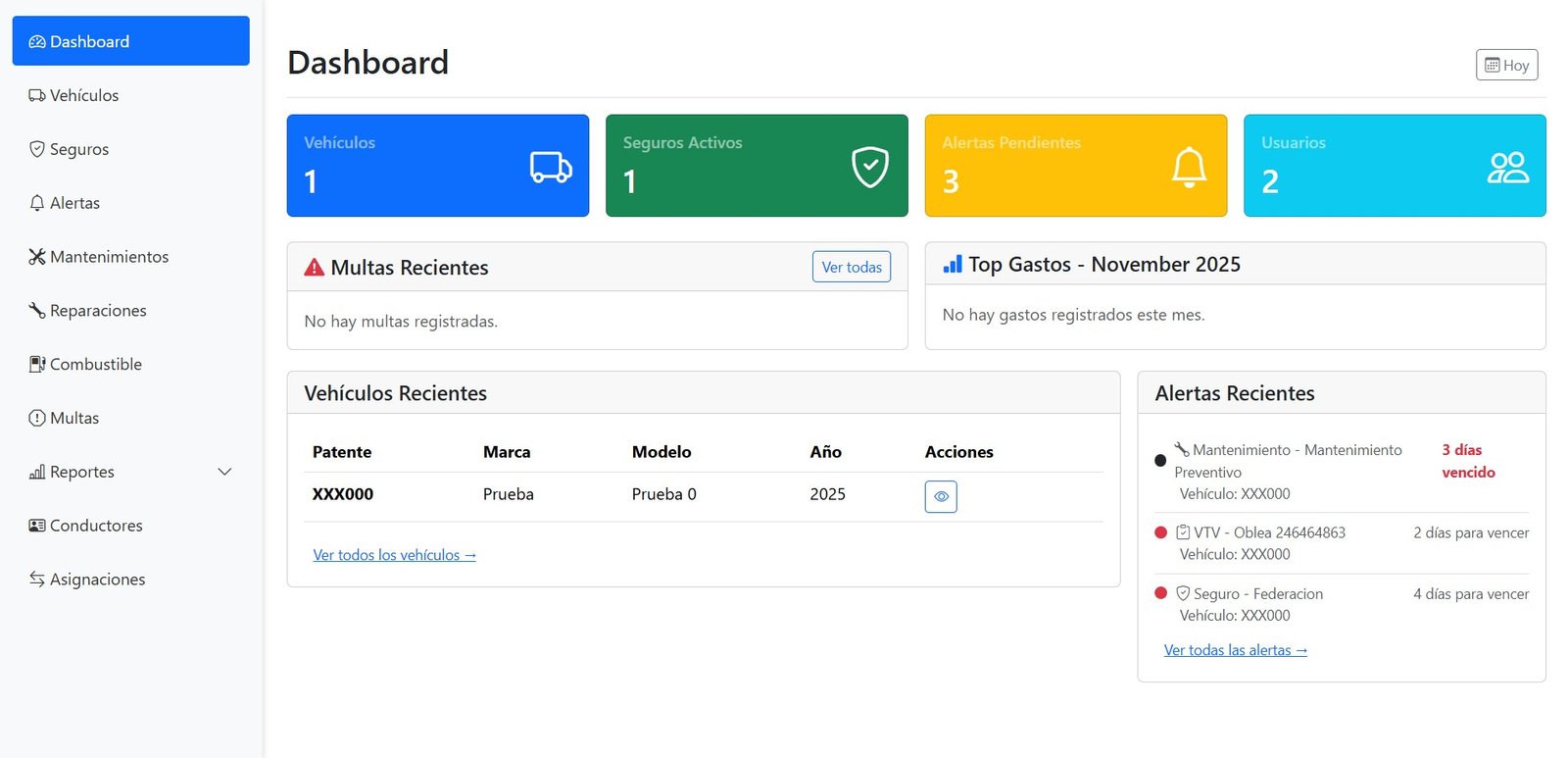Click the XXX000 patente cell
This screenshot has width=1568, height=758.
[x=343, y=494]
